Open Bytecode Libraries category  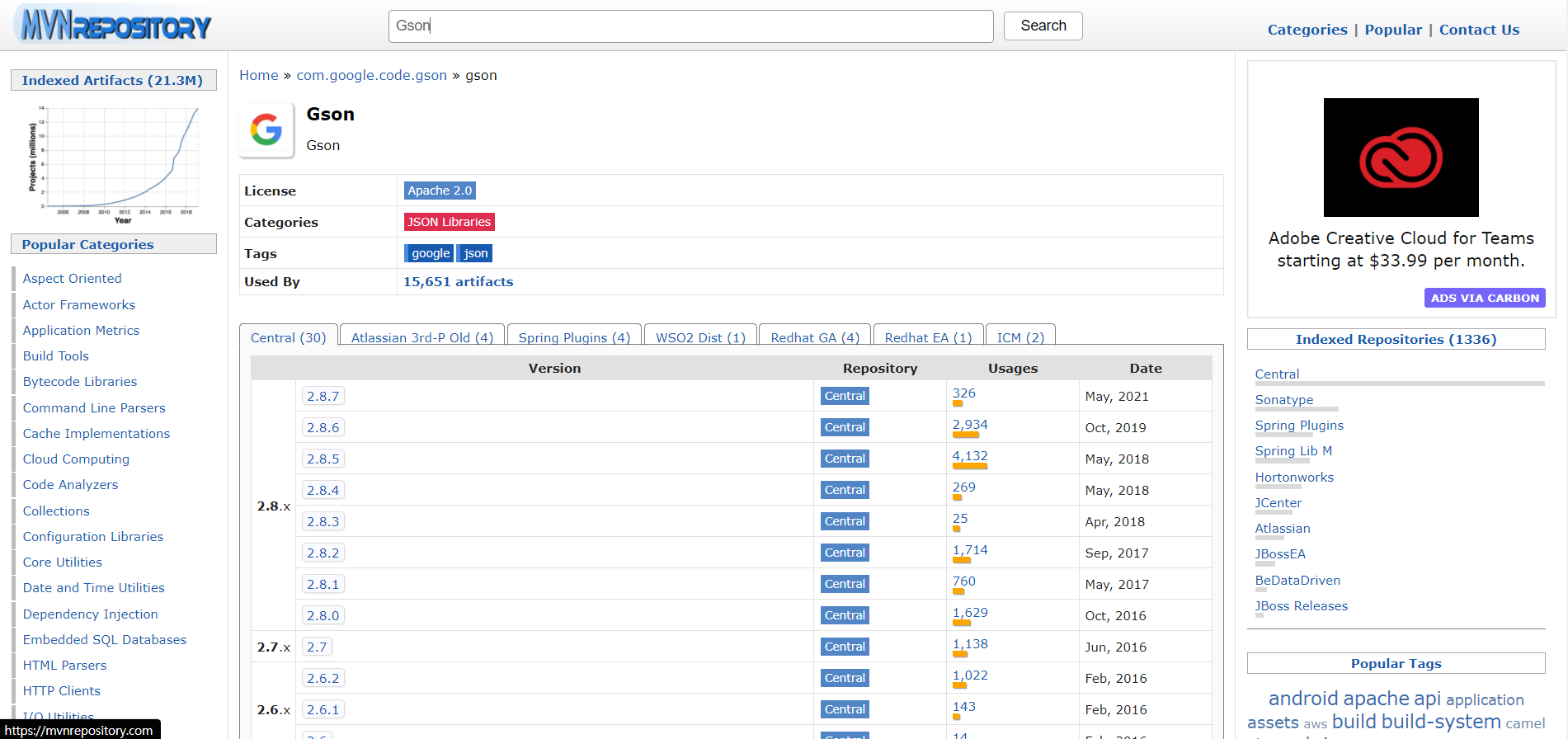pos(80,381)
